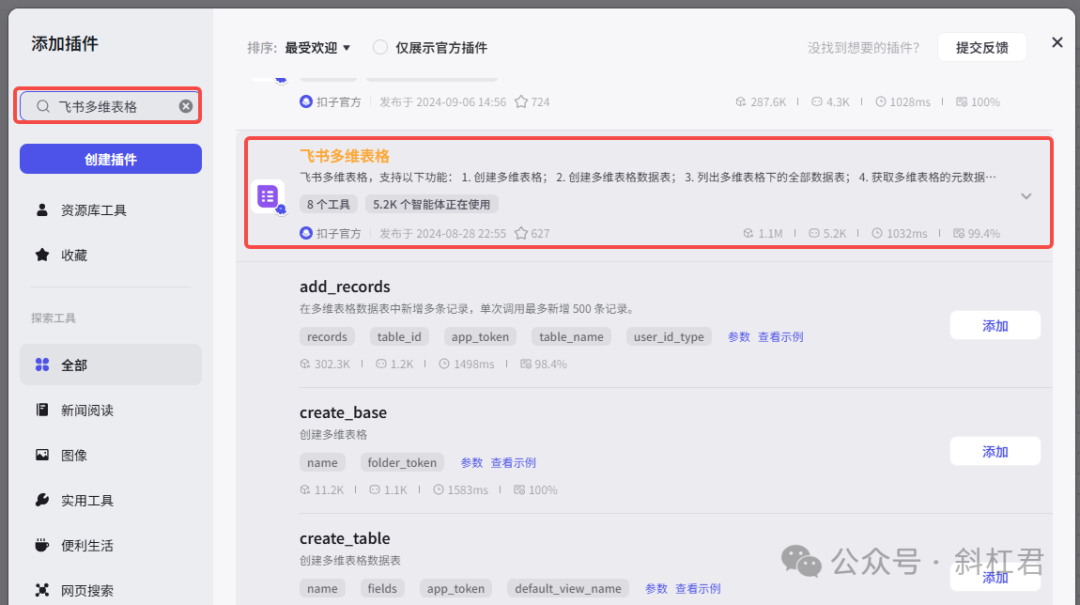Click the 飞书多维表格 plugin logo
The width and height of the screenshot is (1080, 605).
click(x=268, y=196)
